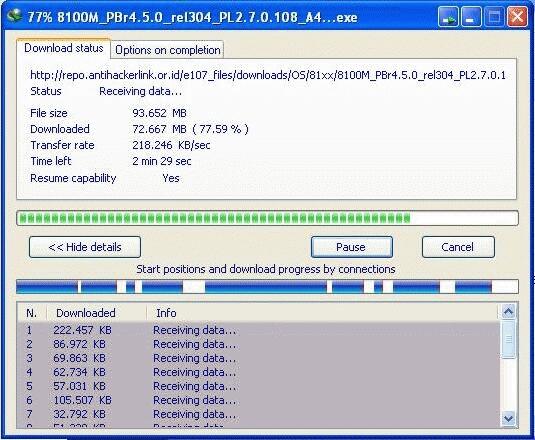This screenshot has height=440, width=535.
Task: Select connection row 2 with 86.972 KB
Action: pyautogui.click(x=258, y=344)
